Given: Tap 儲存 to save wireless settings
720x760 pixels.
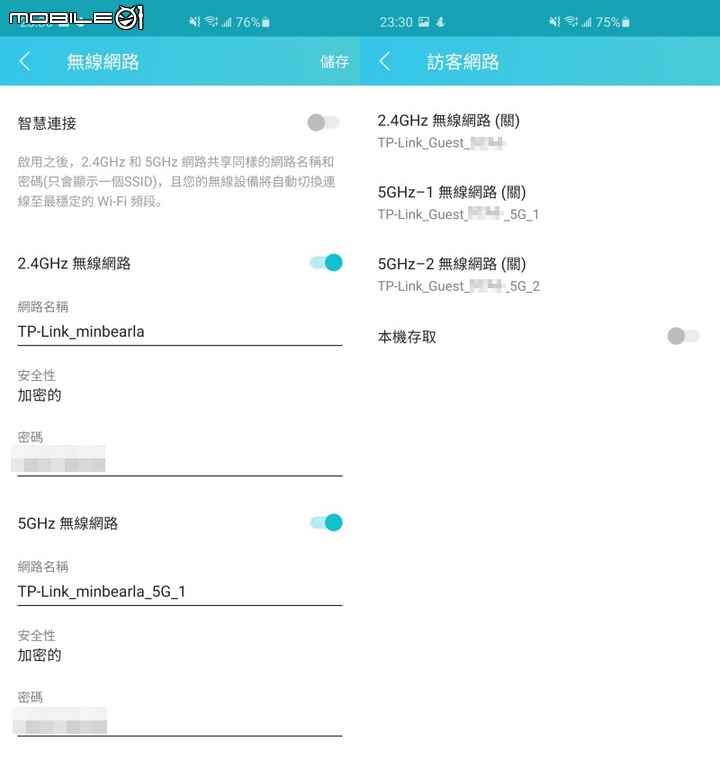Looking at the screenshot, I should click(x=334, y=62).
